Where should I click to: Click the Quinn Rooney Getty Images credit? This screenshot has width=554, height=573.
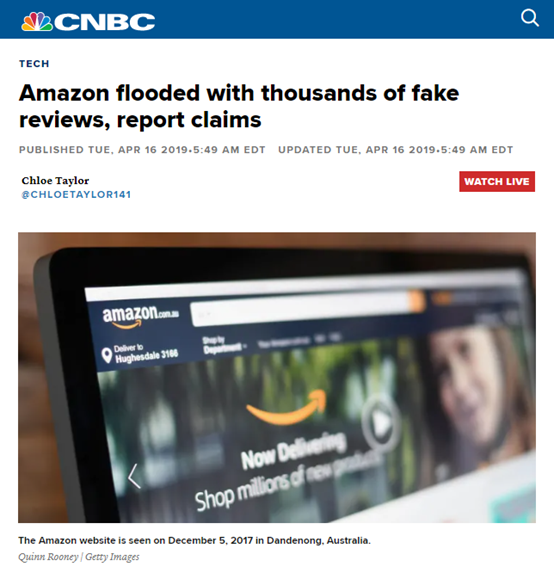79,557
